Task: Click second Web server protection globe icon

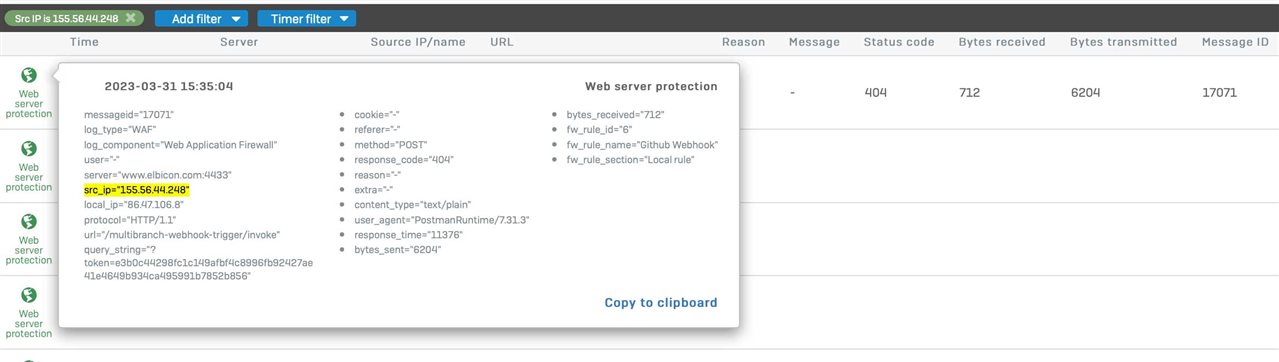Action: (x=29, y=149)
